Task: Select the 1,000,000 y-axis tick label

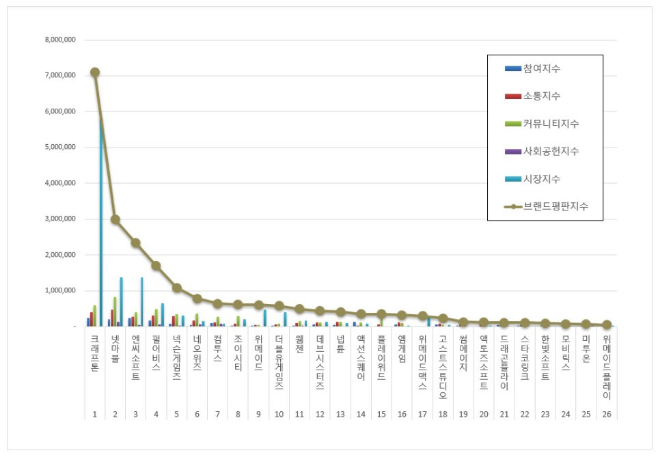Action: tap(61, 291)
